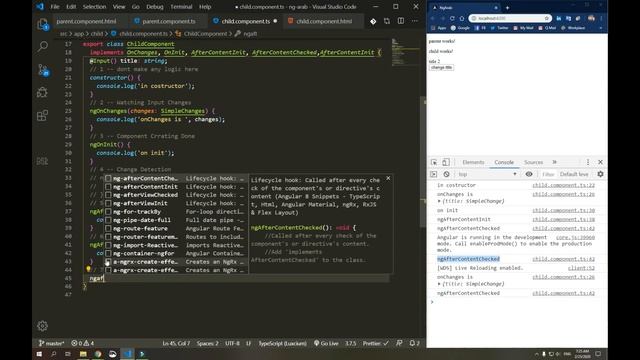Open the Source Control view
The image size is (640, 360).
click(42, 70)
